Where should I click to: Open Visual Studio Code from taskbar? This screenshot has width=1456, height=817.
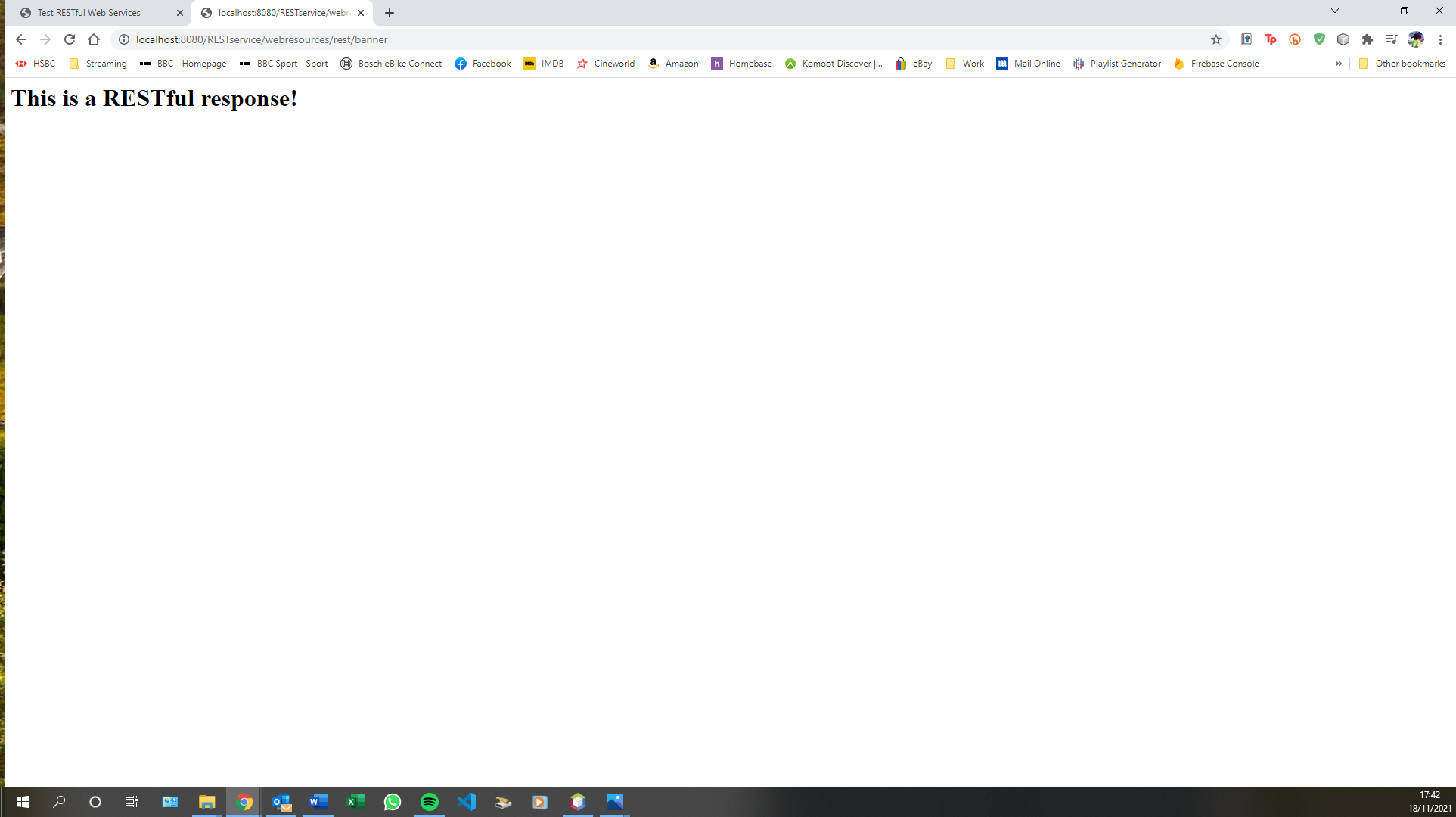pyautogui.click(x=467, y=802)
